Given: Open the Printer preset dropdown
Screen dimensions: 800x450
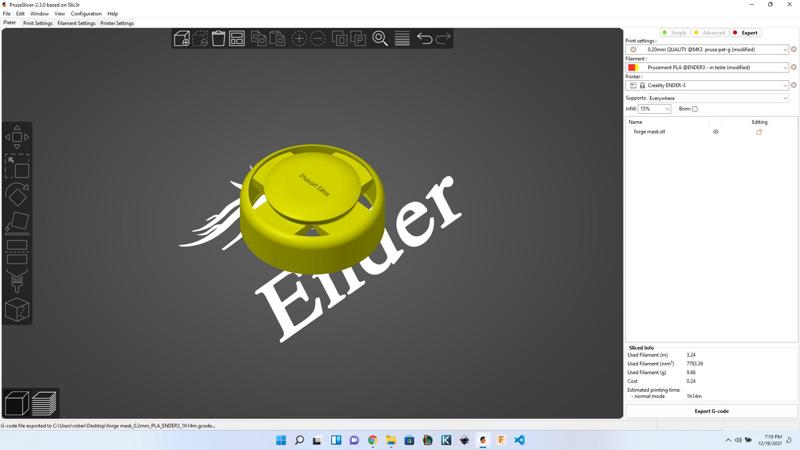Looking at the screenshot, I should point(707,85).
